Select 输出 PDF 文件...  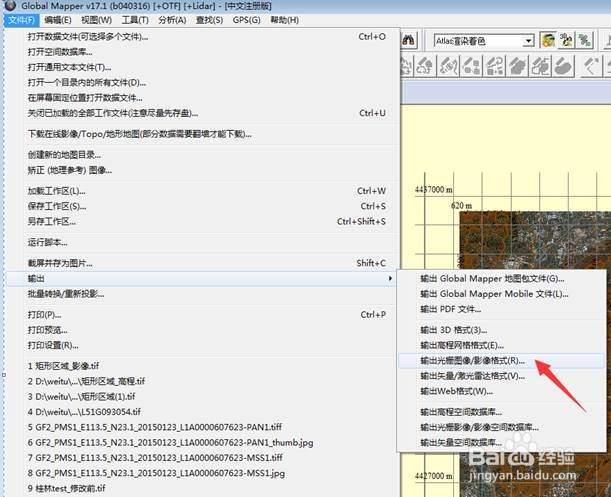(502, 309)
